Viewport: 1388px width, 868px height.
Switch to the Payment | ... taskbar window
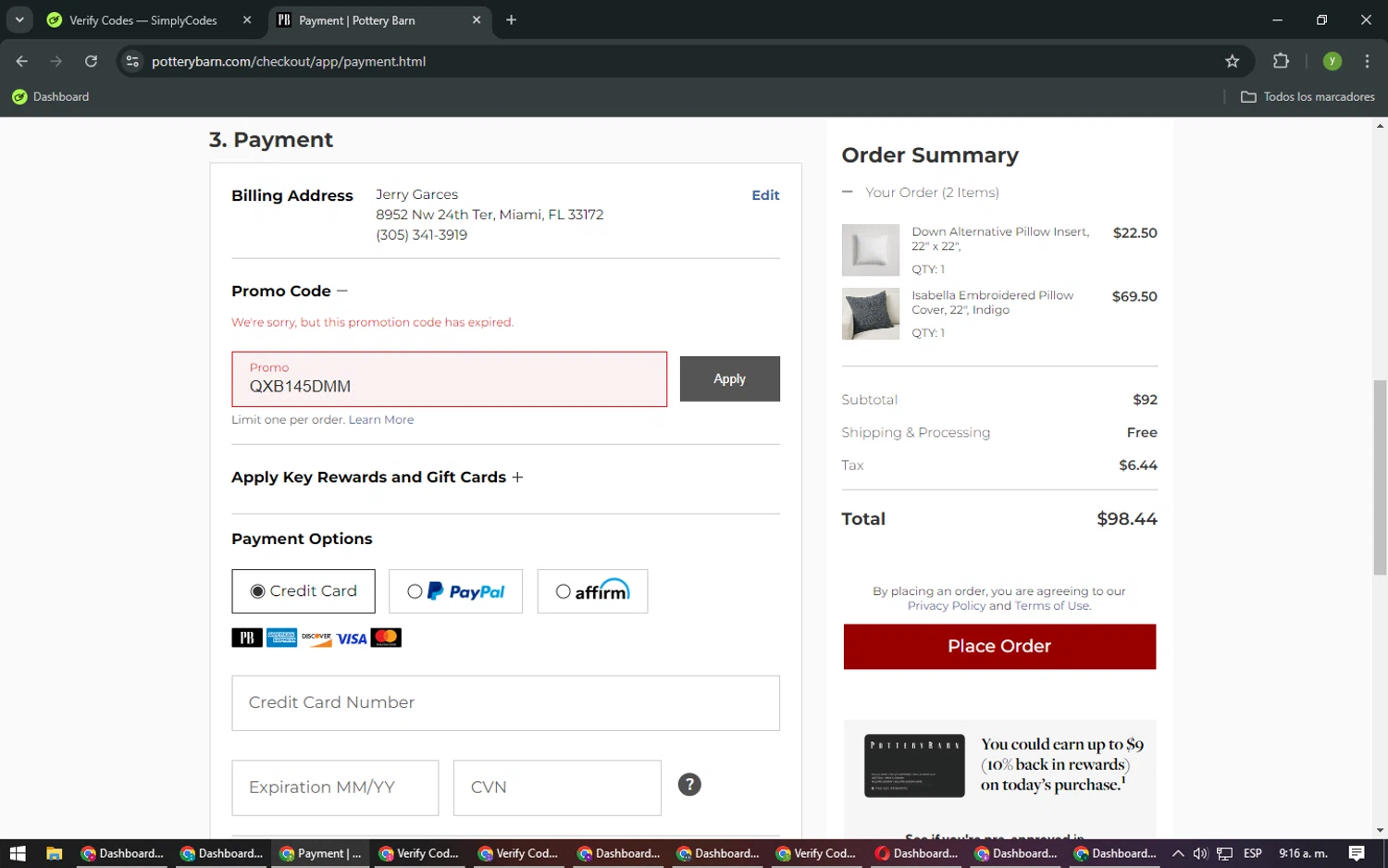(x=320, y=853)
